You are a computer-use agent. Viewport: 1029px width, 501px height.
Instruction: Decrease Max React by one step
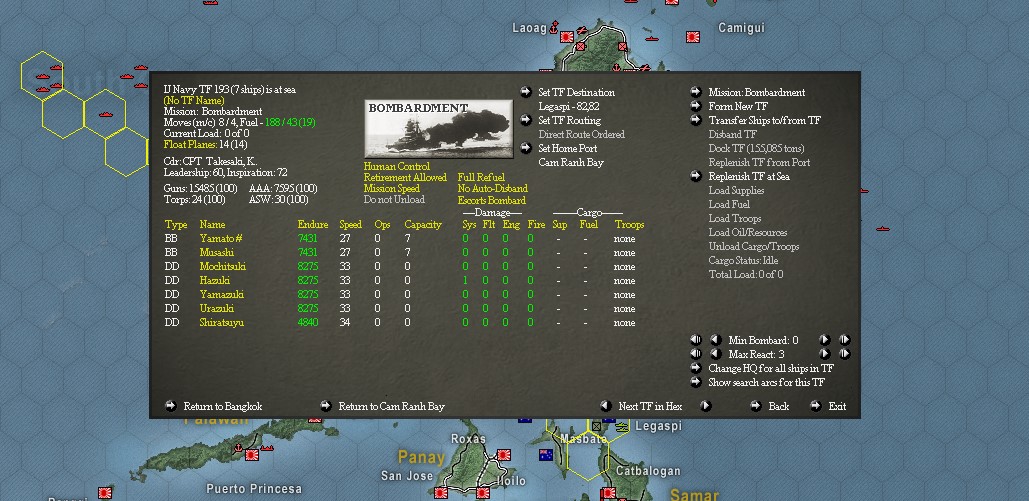point(715,353)
